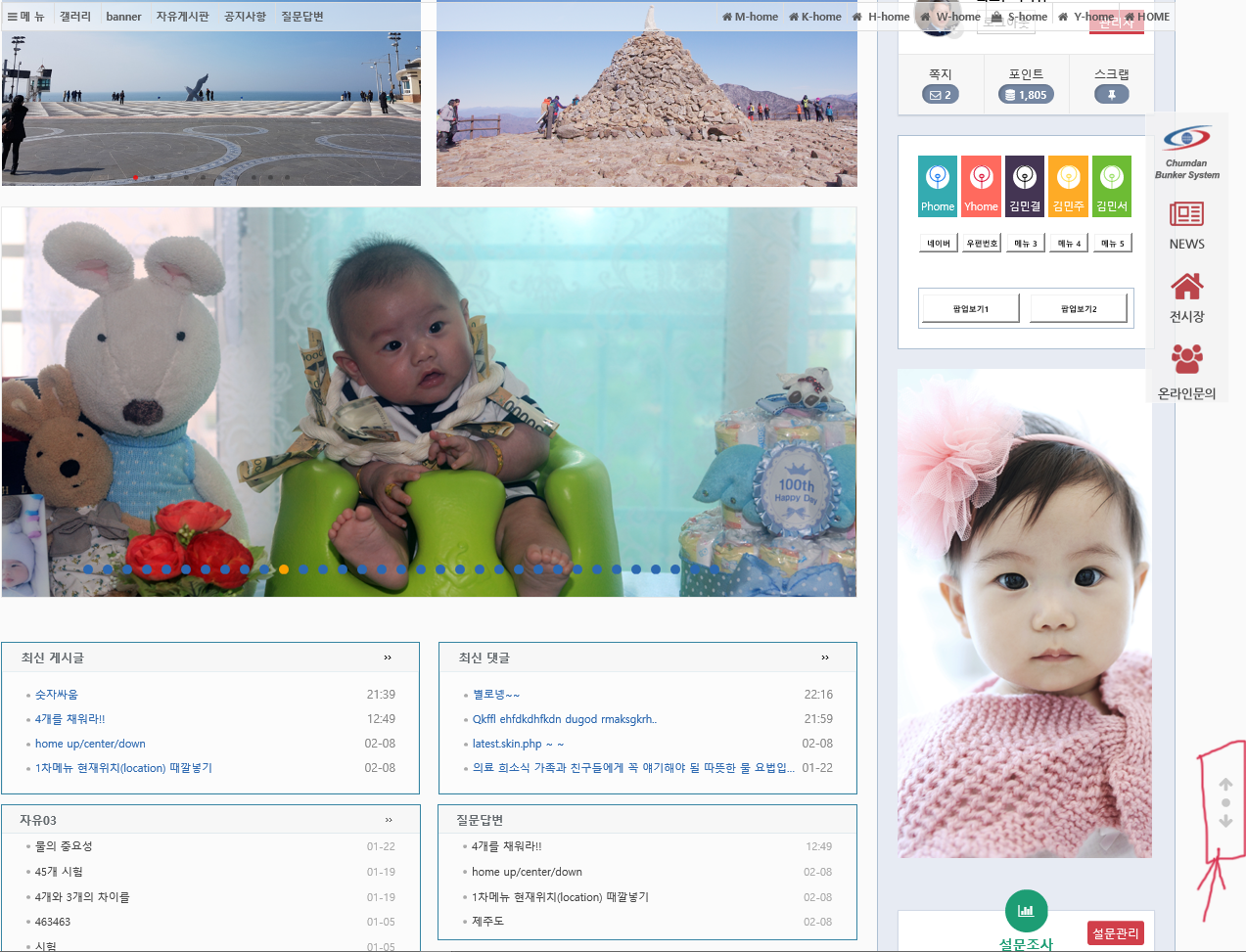Click the baby girl in pink banner image
Screen dimensions: 1246x952
pos(1025,613)
